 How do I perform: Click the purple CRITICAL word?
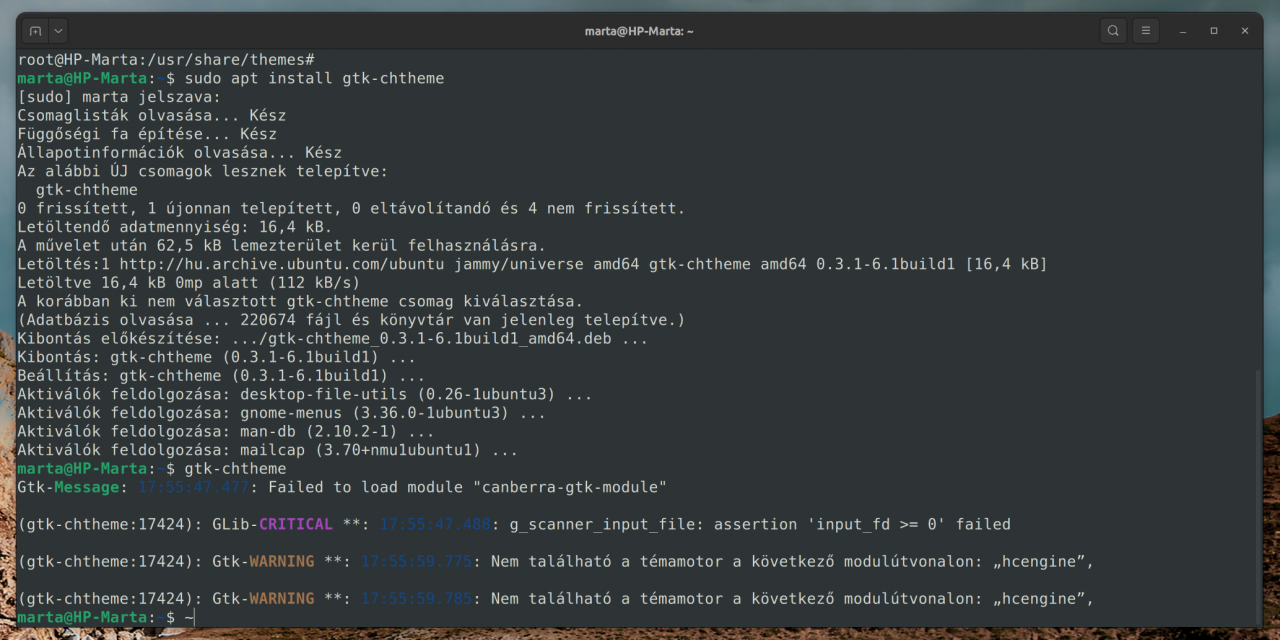coord(296,524)
